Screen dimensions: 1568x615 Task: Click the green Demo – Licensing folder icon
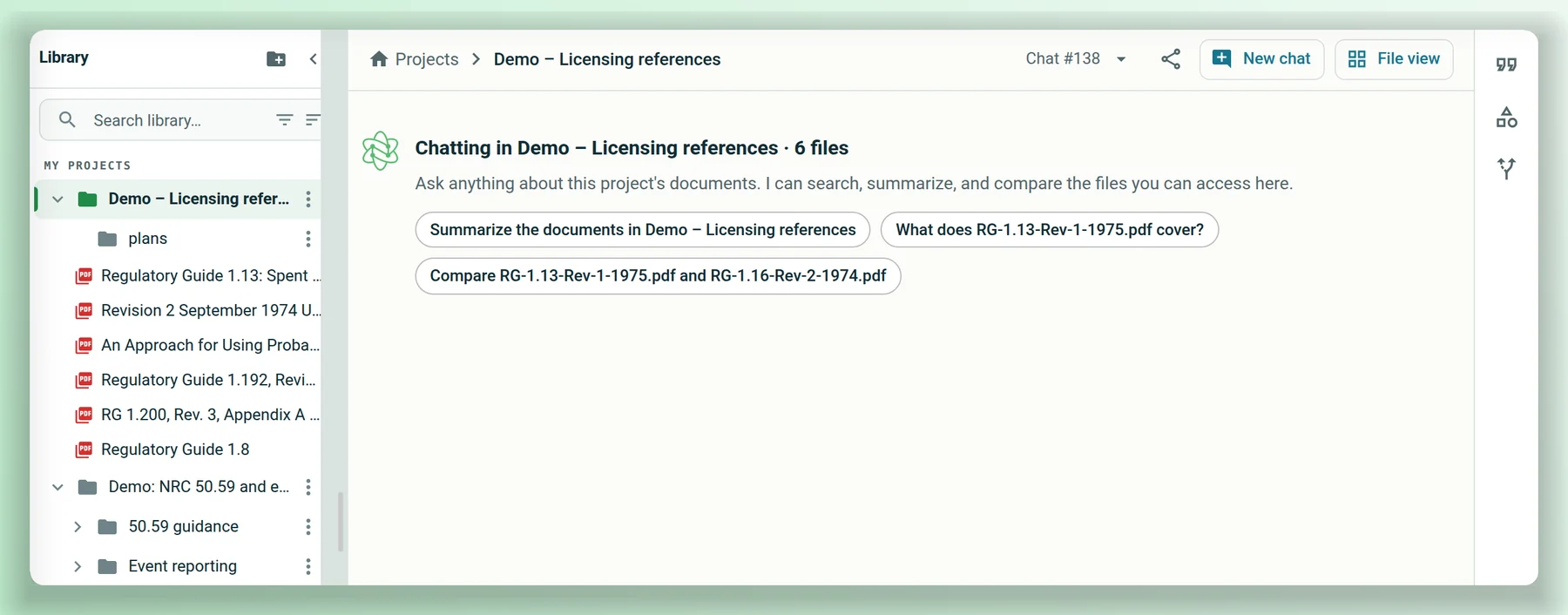[87, 199]
